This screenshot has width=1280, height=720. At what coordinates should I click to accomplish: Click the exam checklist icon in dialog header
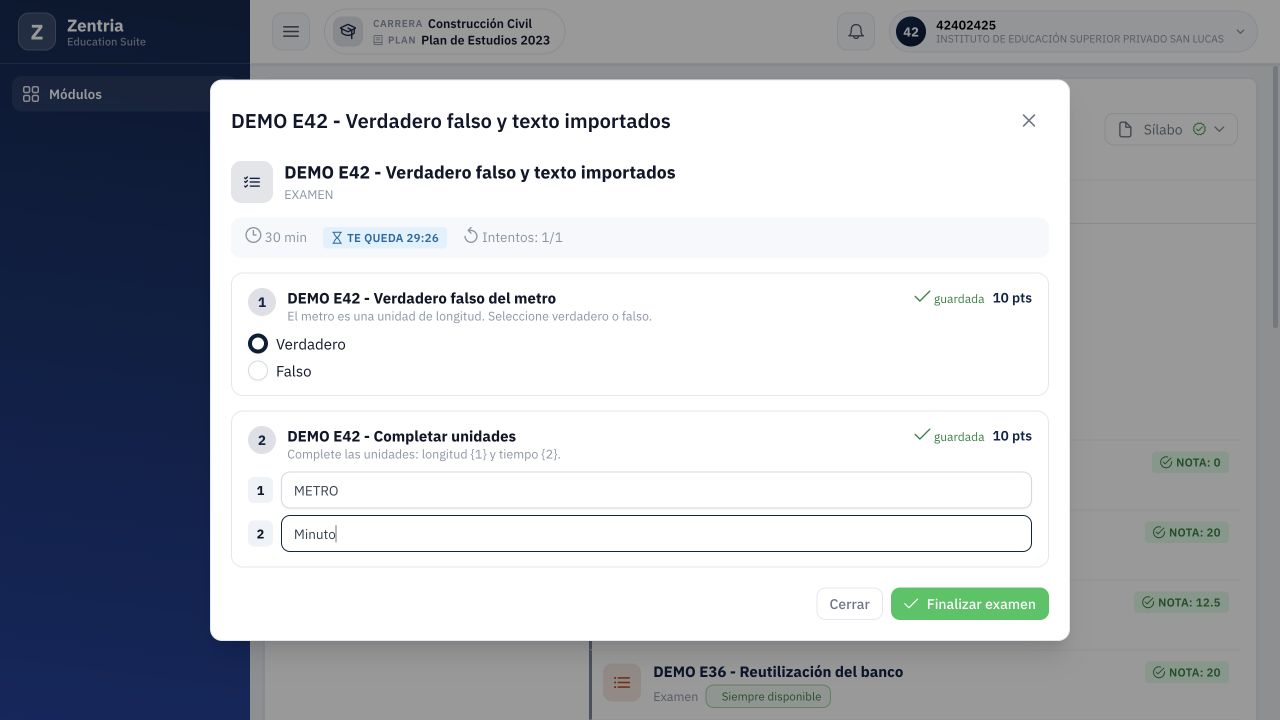point(252,182)
